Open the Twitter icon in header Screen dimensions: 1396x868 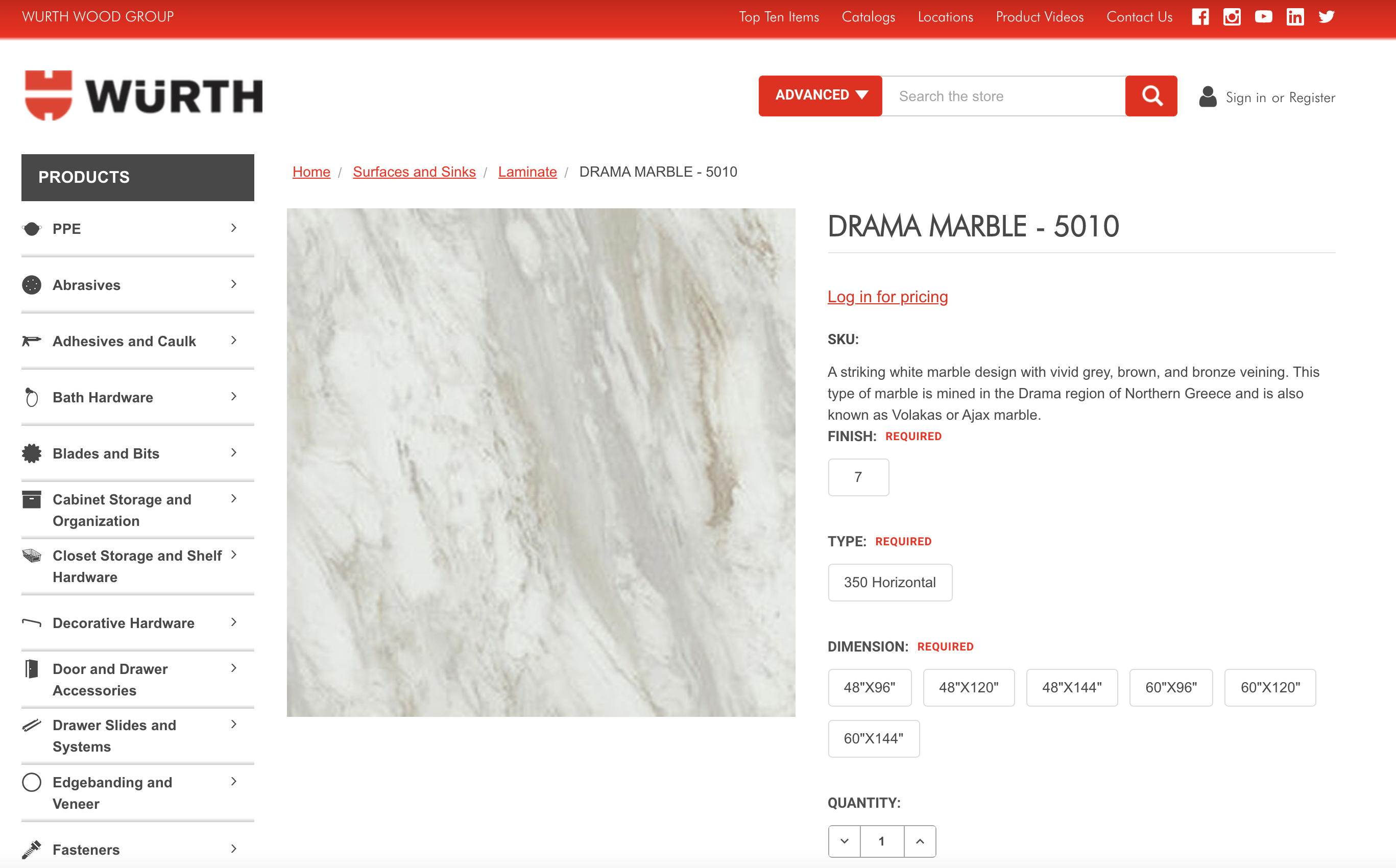coord(1327,17)
